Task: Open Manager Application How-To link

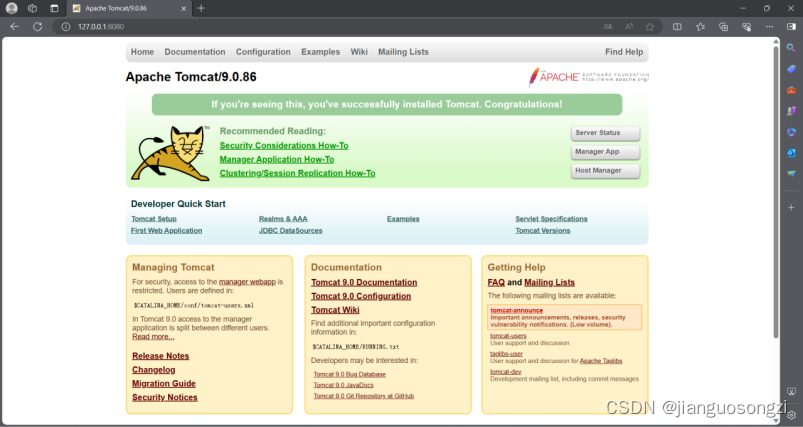Action: 277,159
